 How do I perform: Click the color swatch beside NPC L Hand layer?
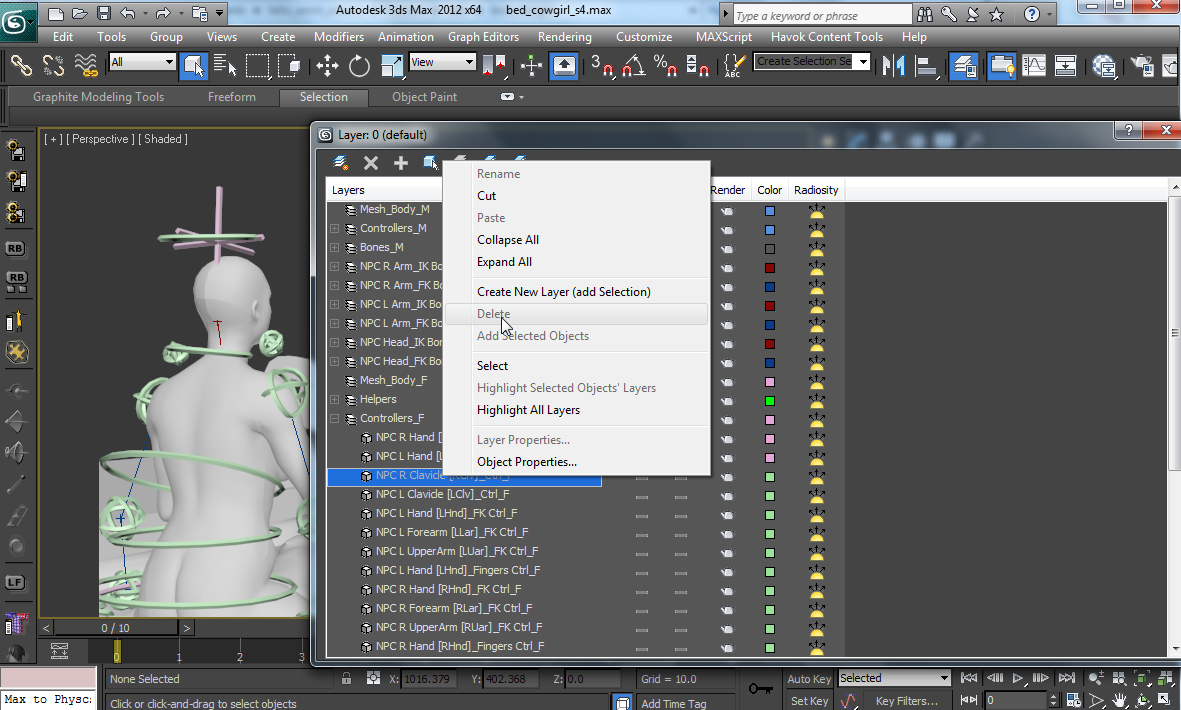769,456
